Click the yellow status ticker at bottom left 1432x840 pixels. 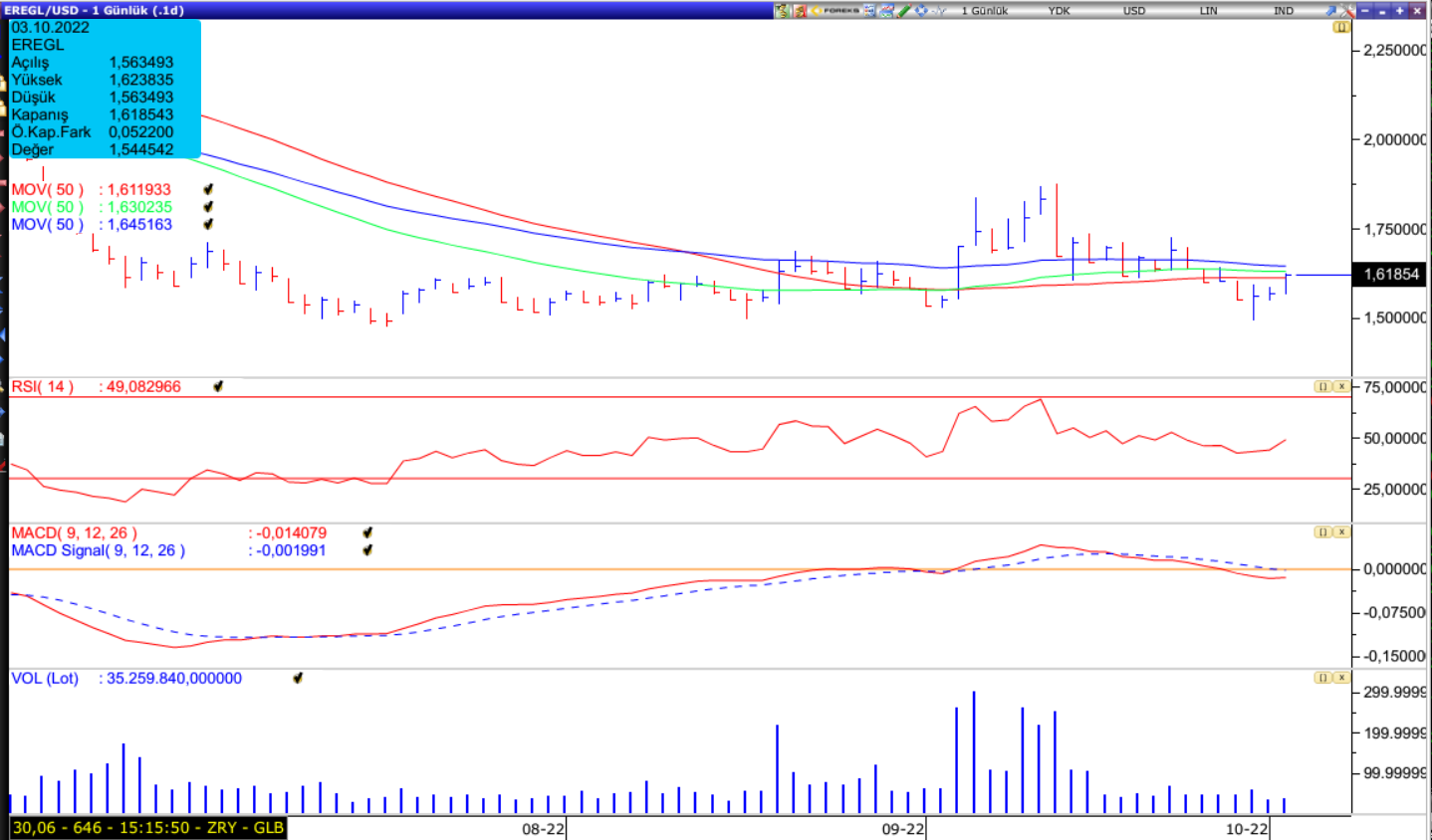[148, 828]
